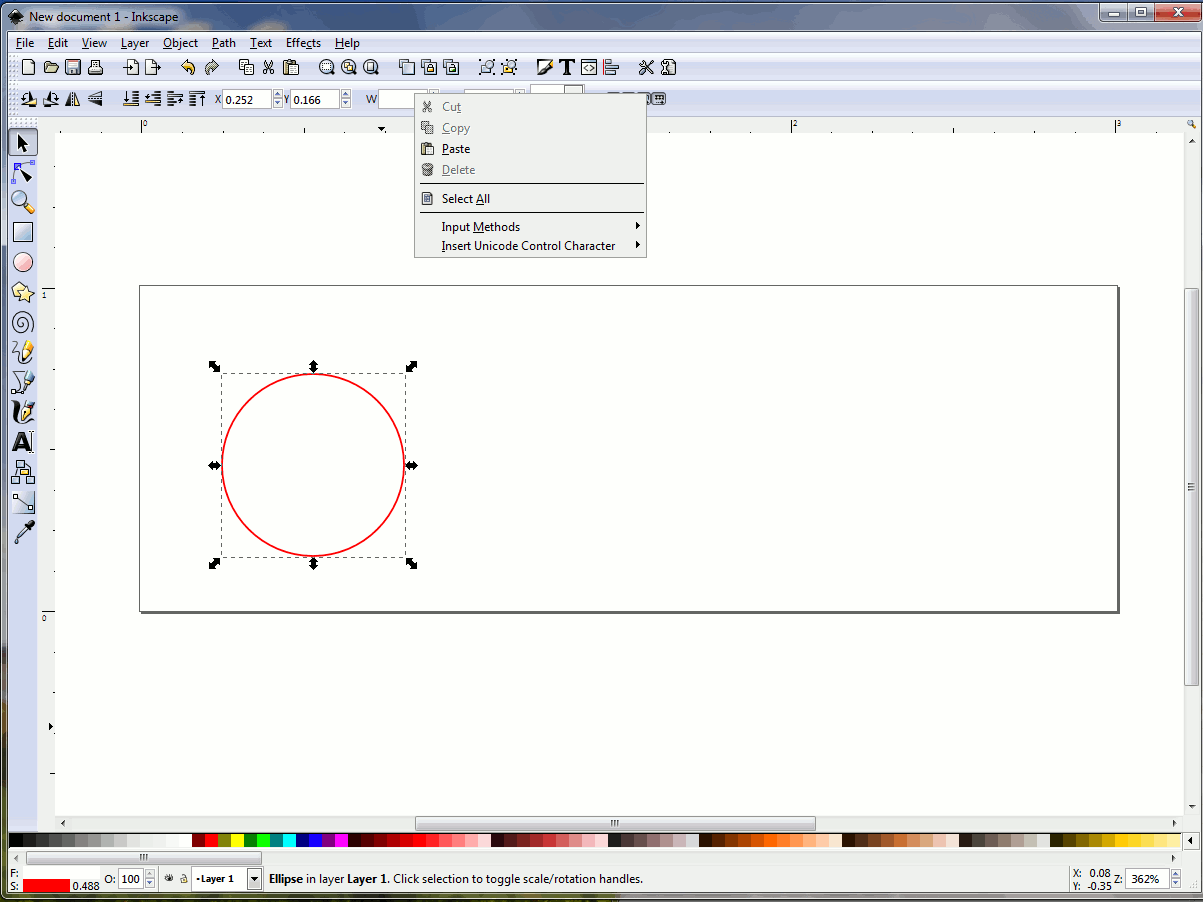Open the Effects menu
1203x902 pixels.
(303, 43)
